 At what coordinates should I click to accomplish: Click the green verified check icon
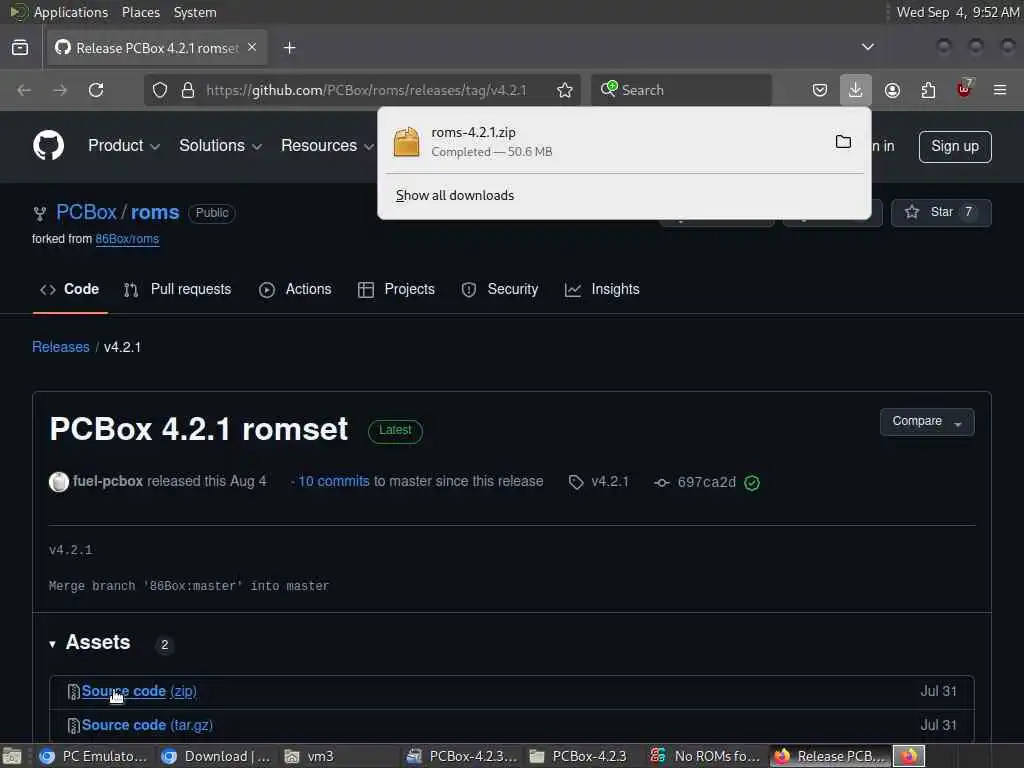752,483
